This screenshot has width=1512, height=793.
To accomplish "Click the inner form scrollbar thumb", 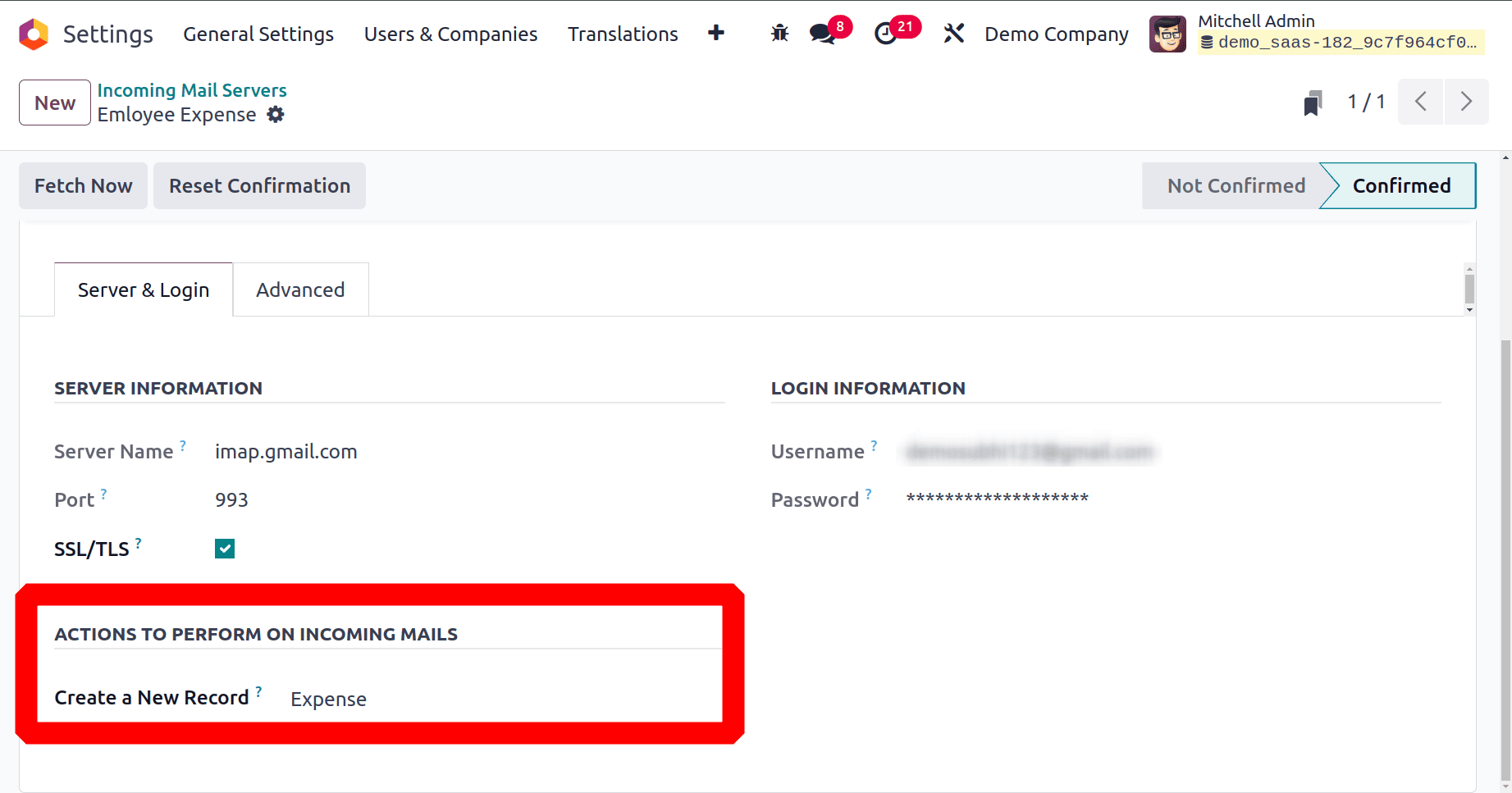I will (1469, 289).
